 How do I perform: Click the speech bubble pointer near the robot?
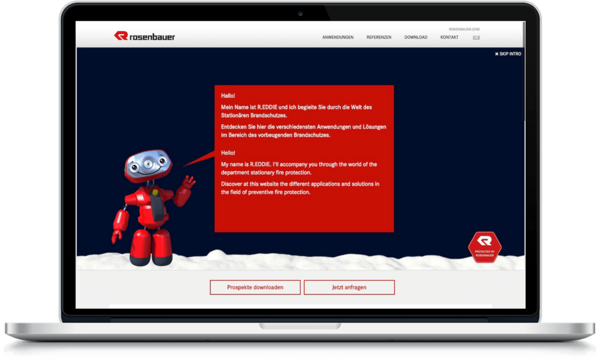tap(199, 159)
